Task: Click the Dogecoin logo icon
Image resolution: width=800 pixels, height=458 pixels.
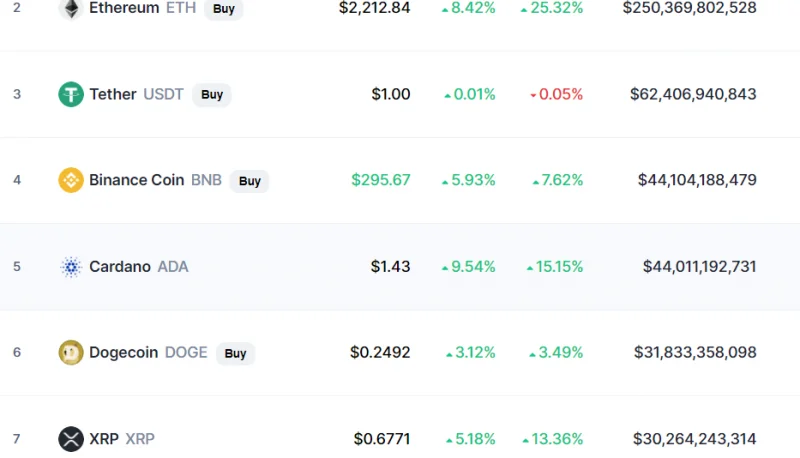Action: [x=71, y=352]
